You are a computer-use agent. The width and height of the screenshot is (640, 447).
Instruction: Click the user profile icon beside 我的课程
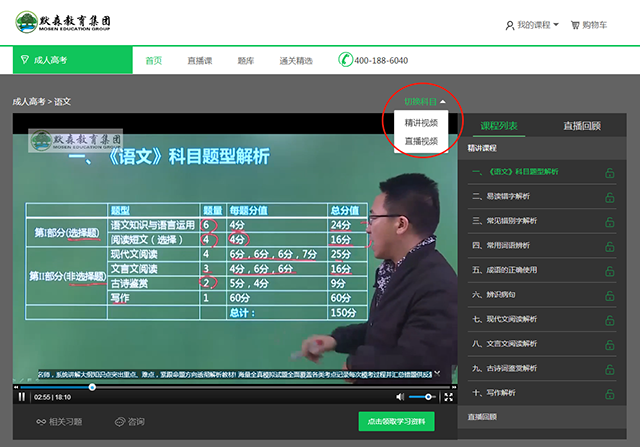(510, 26)
